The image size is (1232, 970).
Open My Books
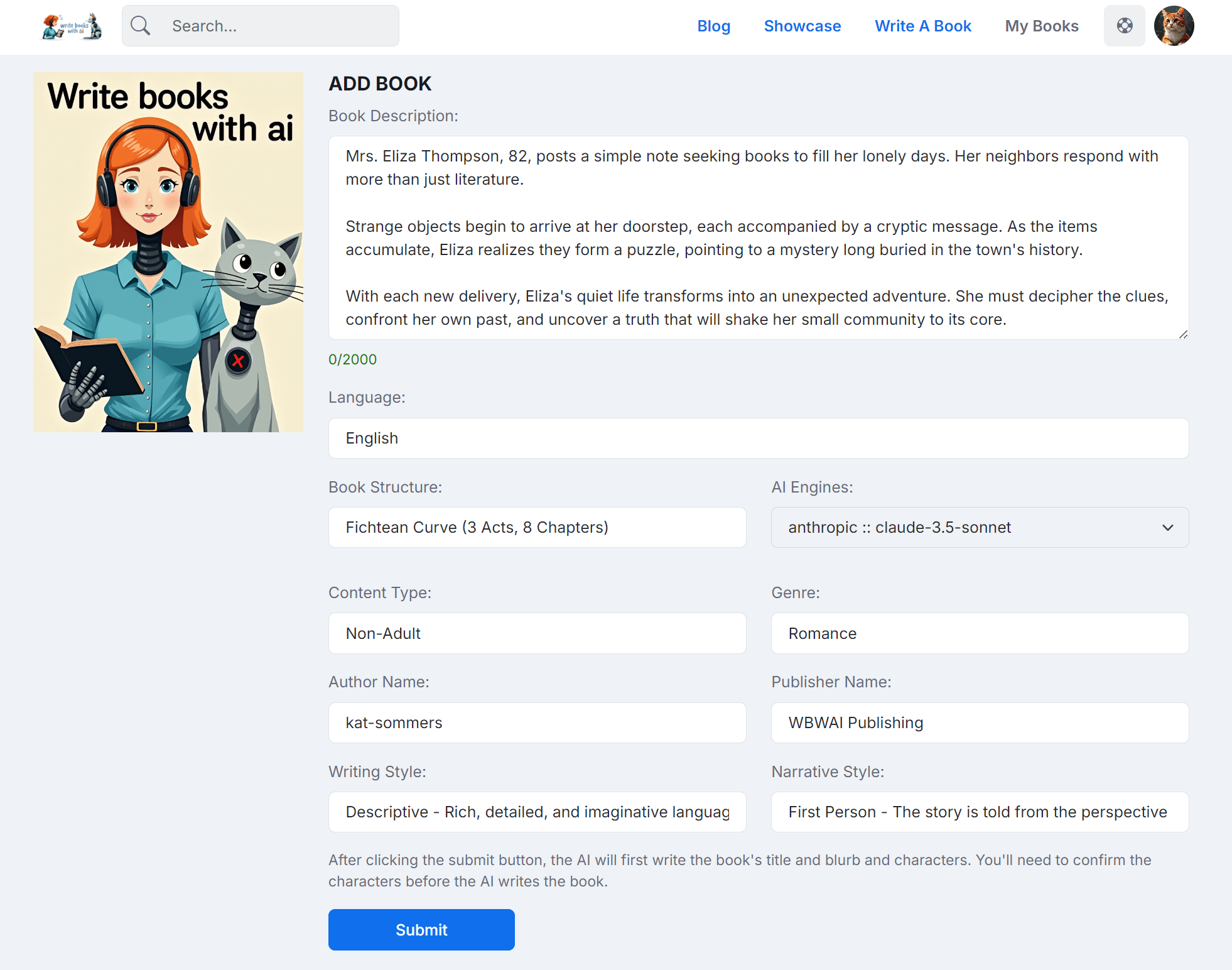1042,26
